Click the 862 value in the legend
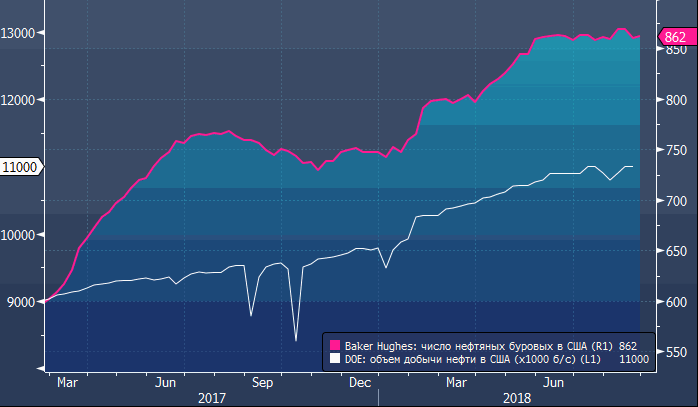The height and width of the screenshot is (407, 698). tap(628, 344)
